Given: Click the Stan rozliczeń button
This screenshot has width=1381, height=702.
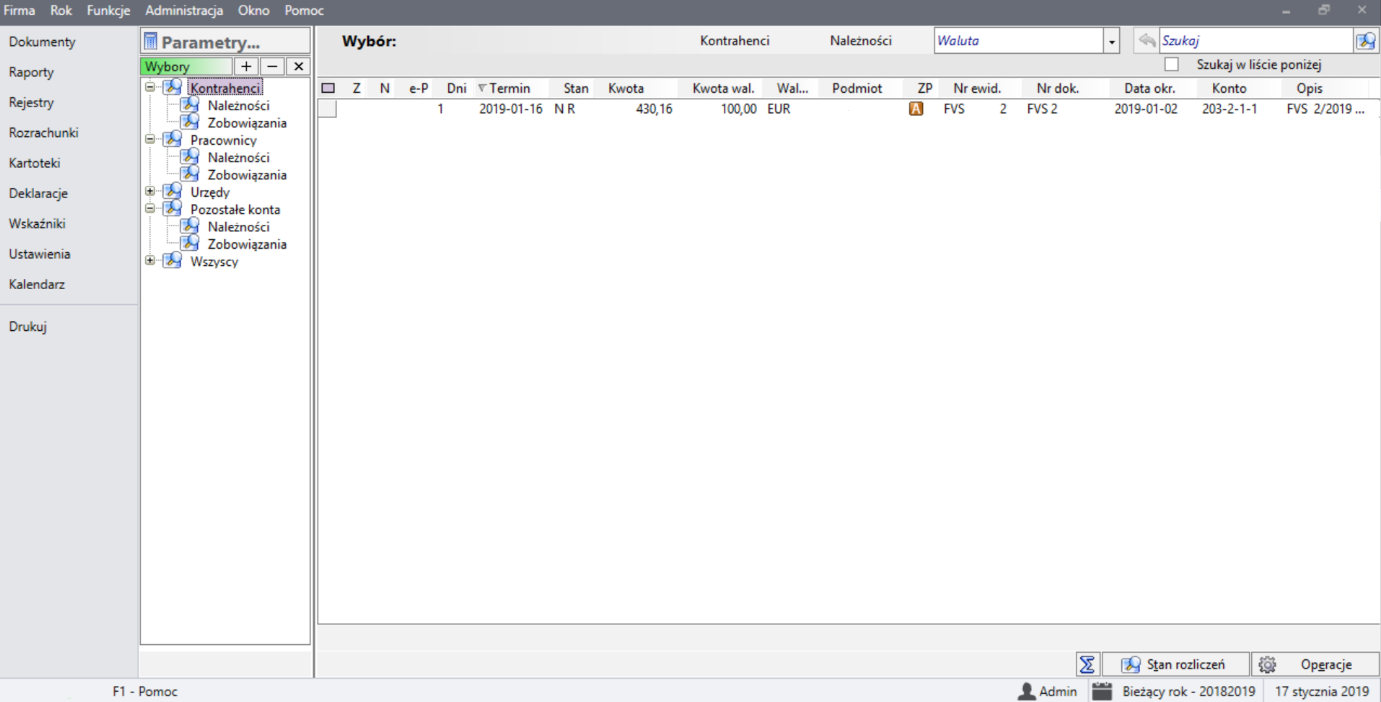Looking at the screenshot, I should (x=1176, y=665).
